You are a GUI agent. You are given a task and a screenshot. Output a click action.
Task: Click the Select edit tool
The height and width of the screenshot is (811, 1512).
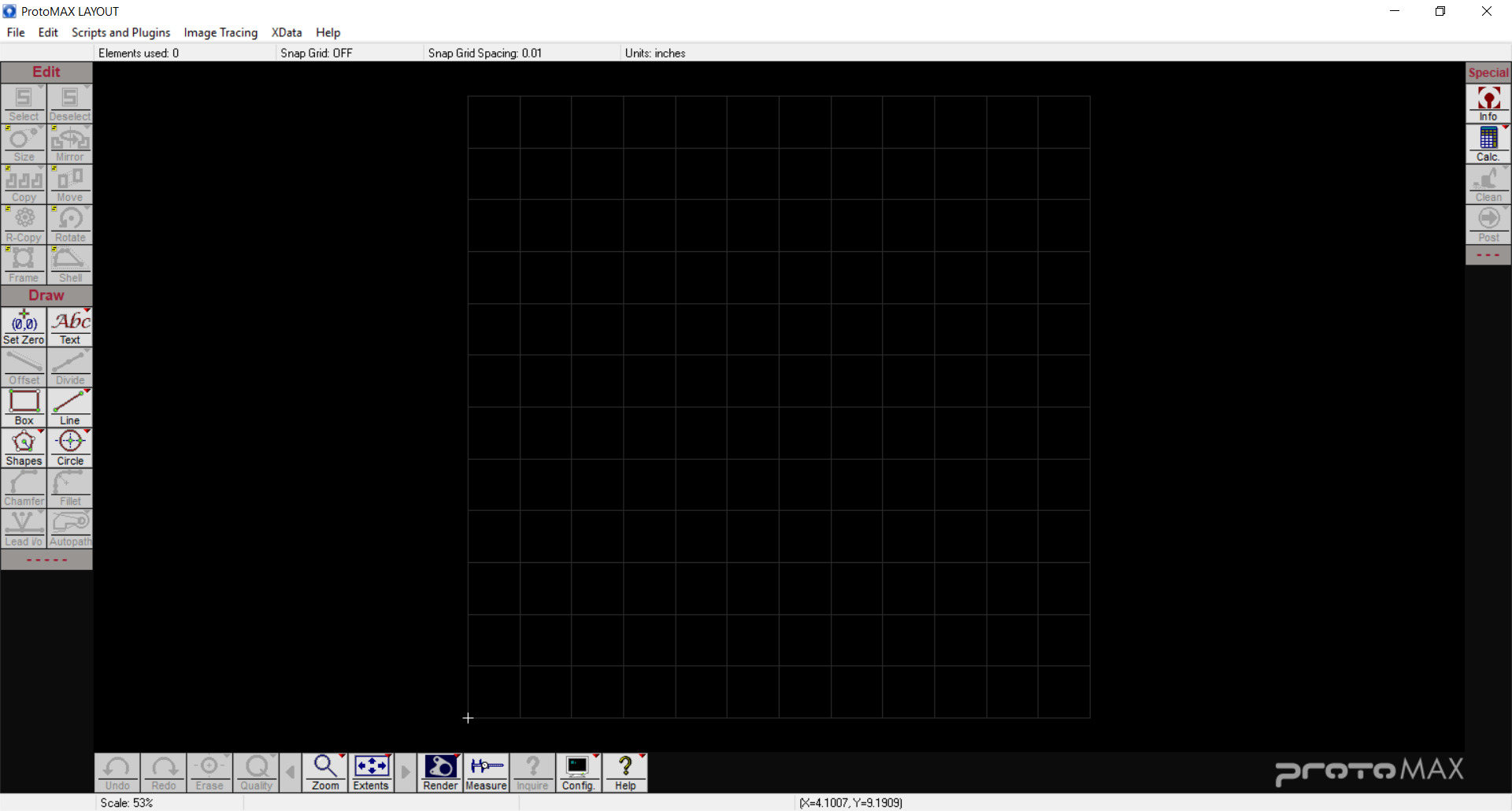tap(24, 103)
